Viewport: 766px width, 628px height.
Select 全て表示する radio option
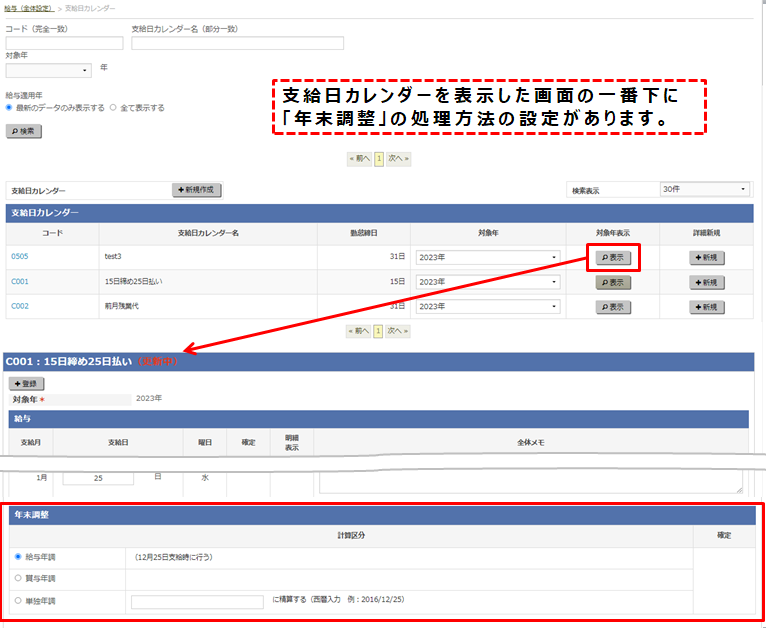pyautogui.click(x=114, y=107)
